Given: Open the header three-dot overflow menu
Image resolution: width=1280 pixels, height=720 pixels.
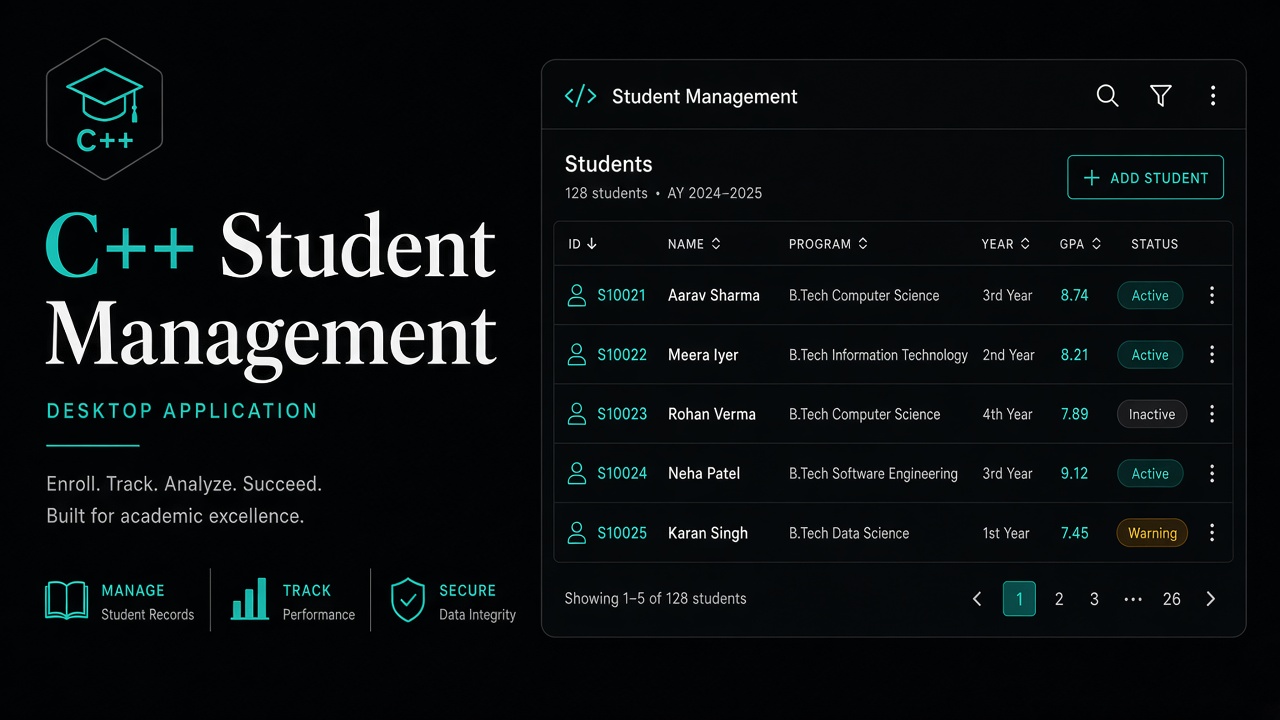Looking at the screenshot, I should [x=1213, y=96].
